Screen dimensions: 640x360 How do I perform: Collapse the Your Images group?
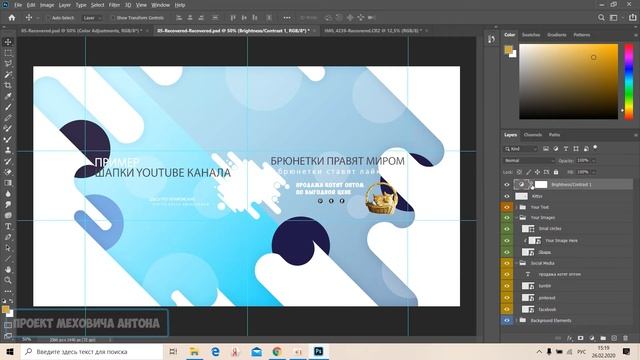(517, 218)
